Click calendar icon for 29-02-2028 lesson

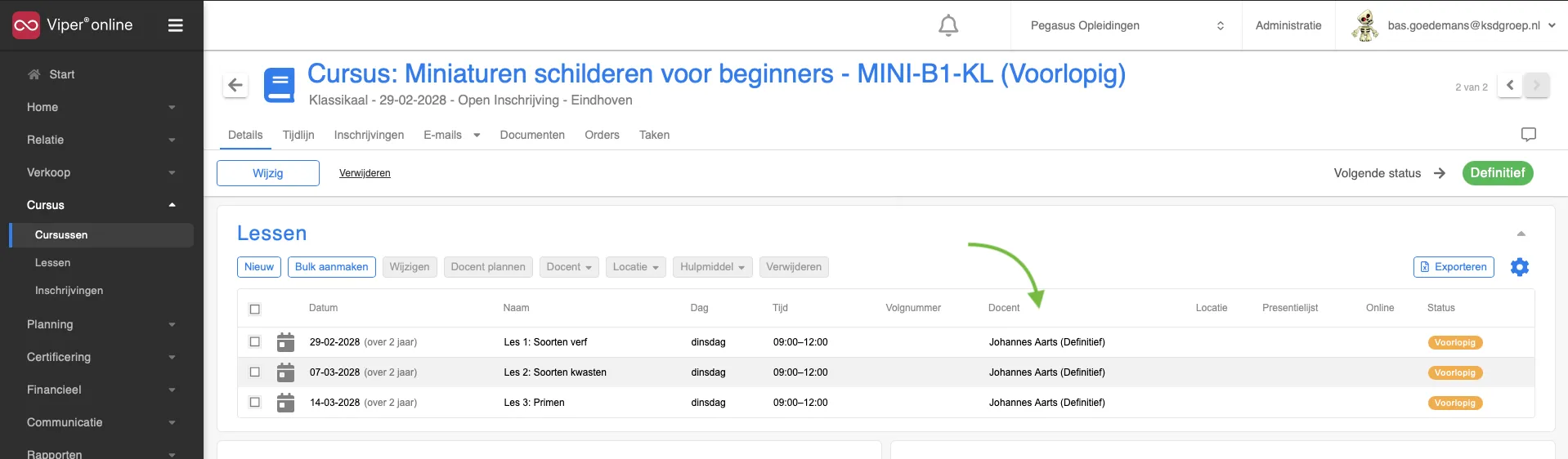pyautogui.click(x=285, y=342)
